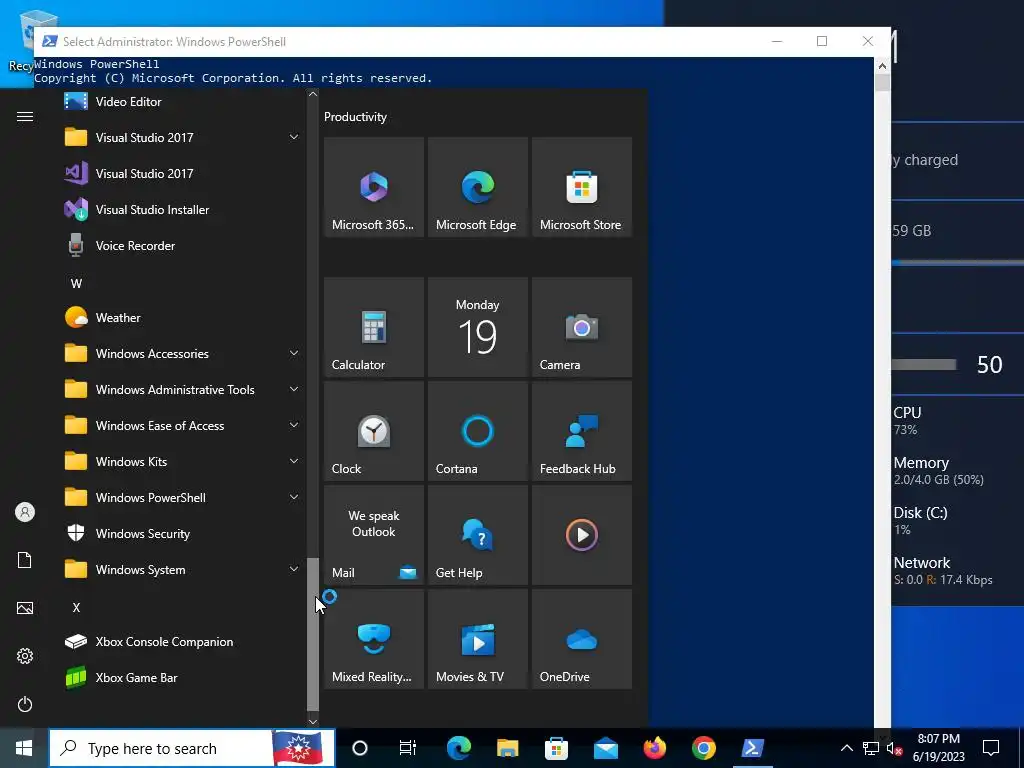Open Microsoft Store from the taskbar
This screenshot has width=1024, height=768.
(x=556, y=748)
